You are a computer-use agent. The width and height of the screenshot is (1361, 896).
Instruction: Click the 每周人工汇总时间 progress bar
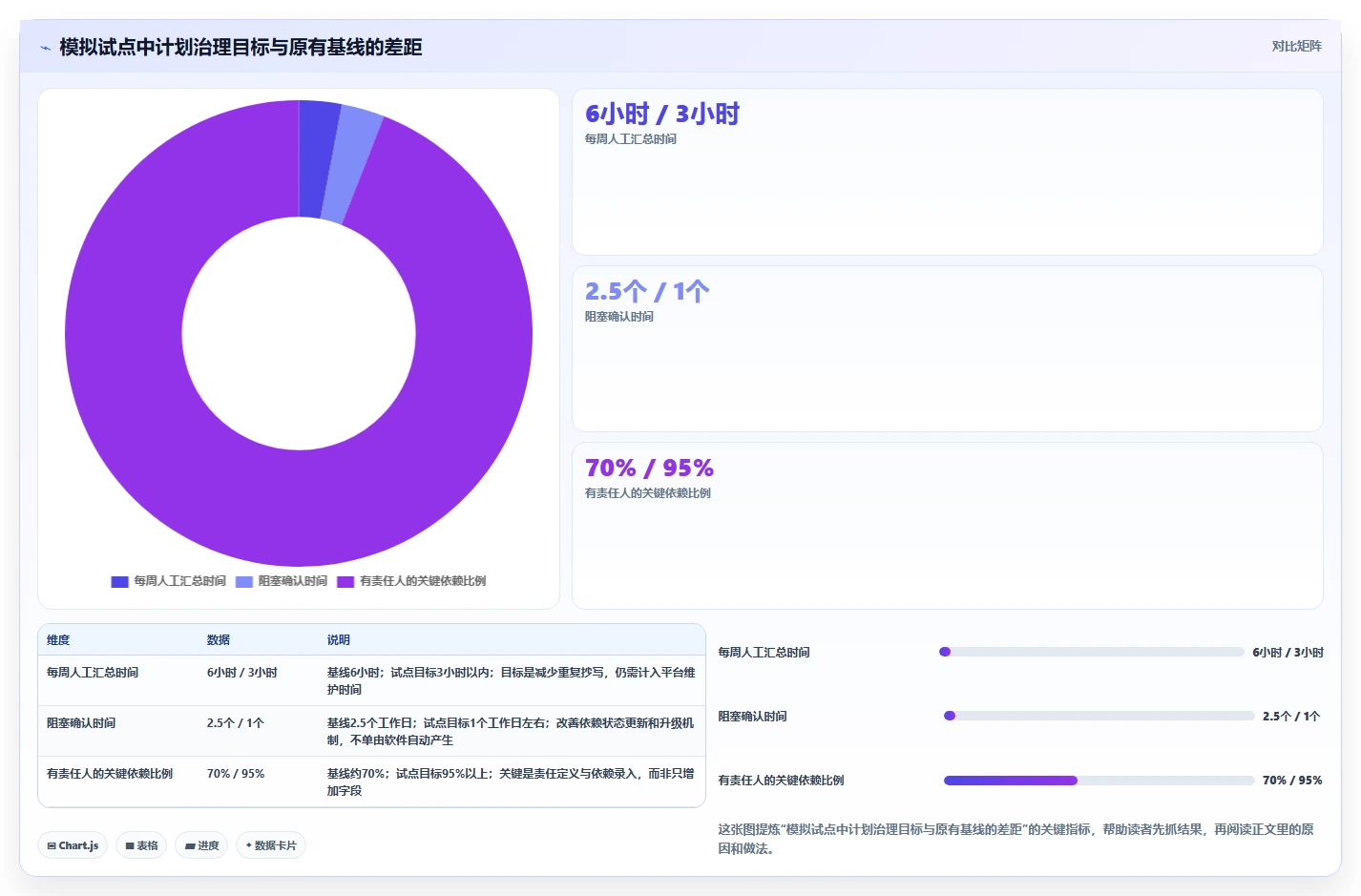(1092, 652)
